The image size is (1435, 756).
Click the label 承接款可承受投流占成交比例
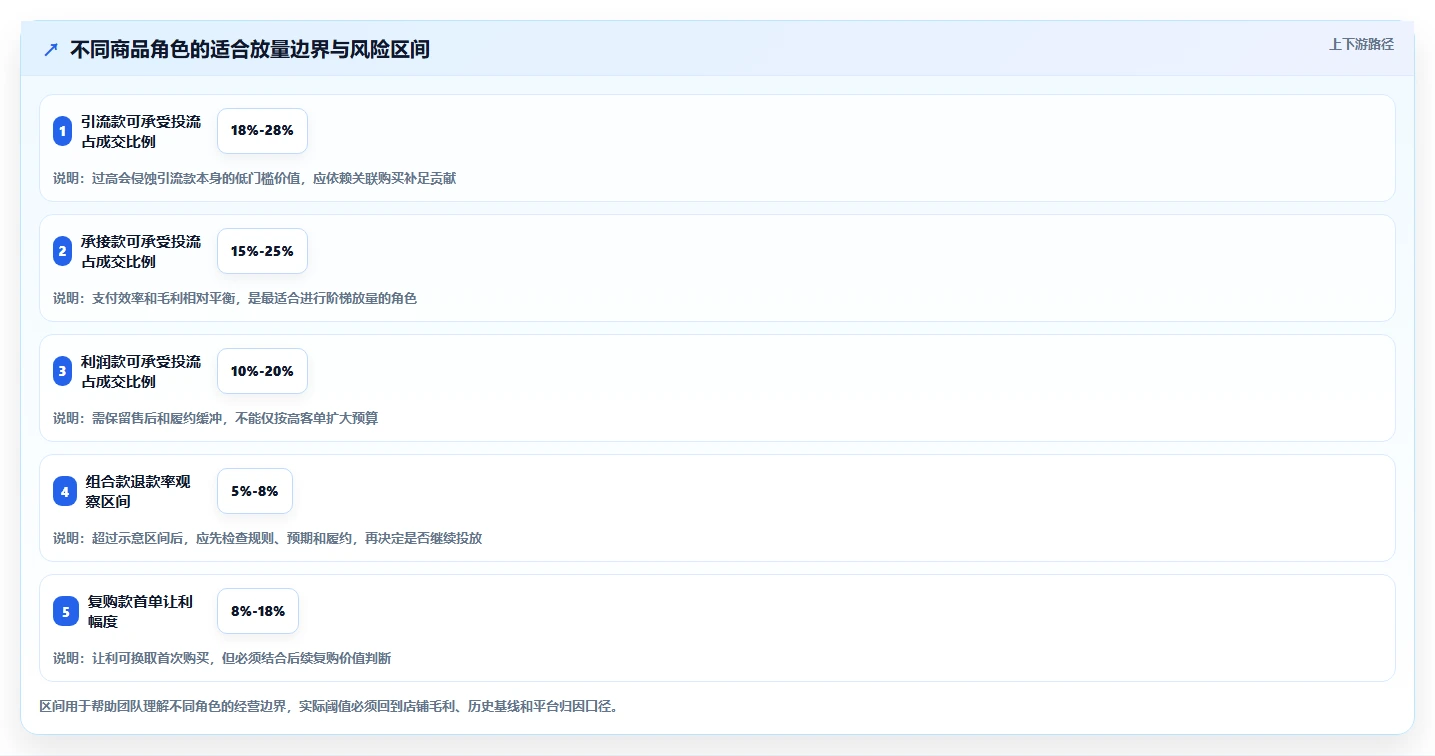[141, 251]
